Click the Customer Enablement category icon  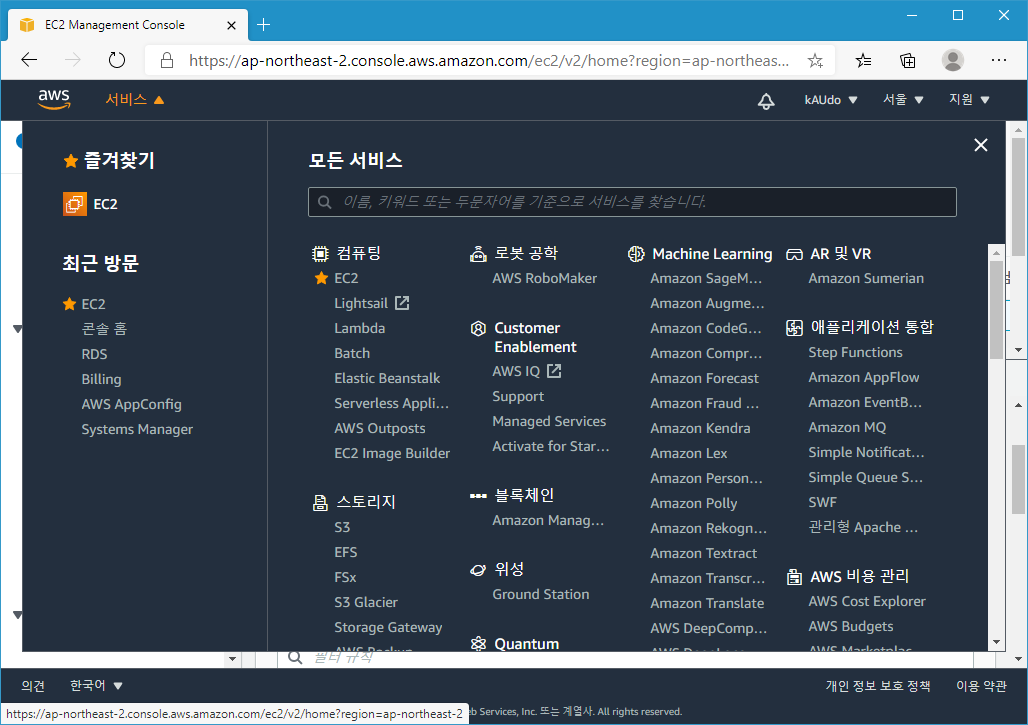coord(479,328)
